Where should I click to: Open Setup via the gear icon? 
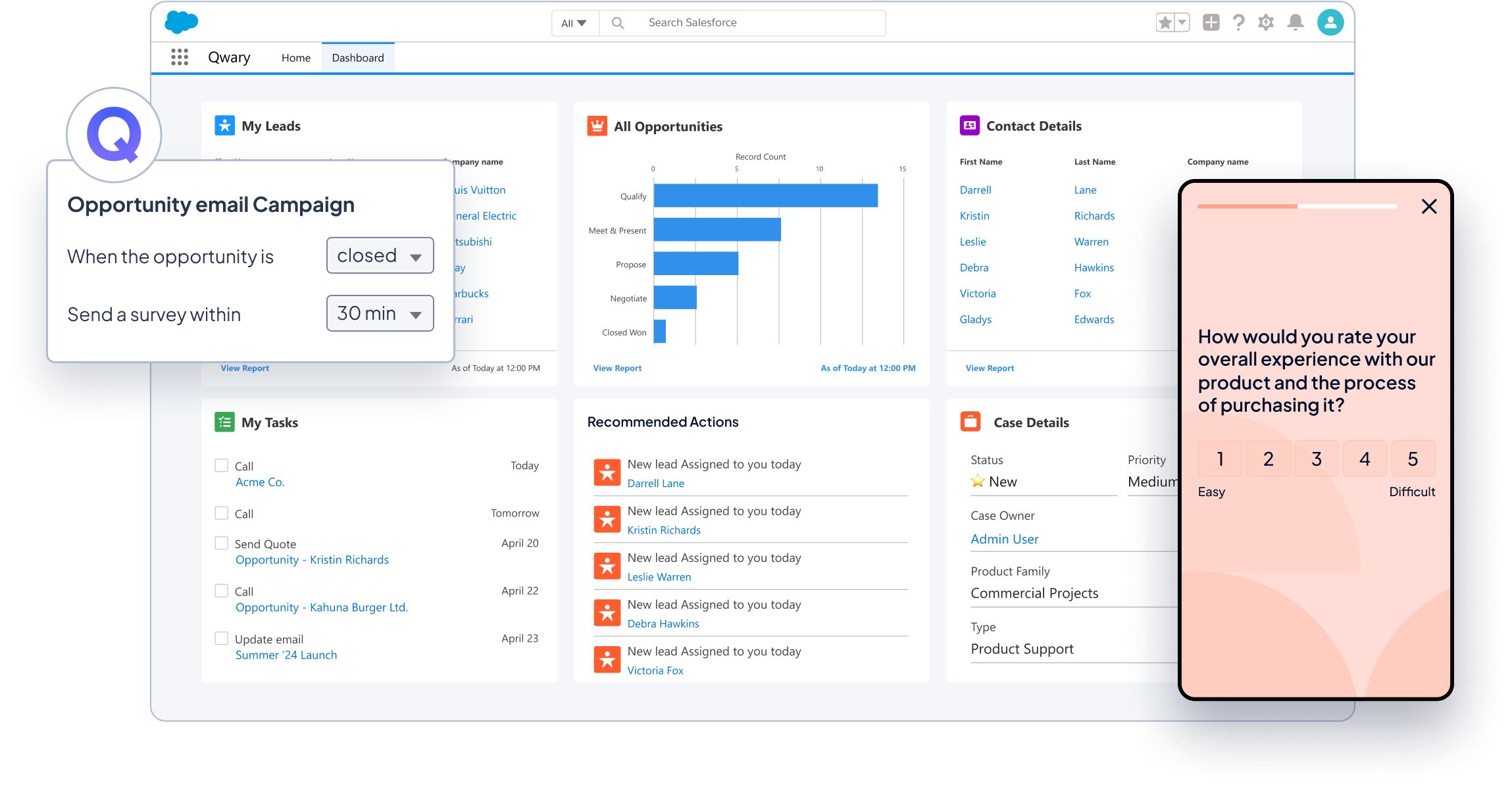tap(1266, 22)
